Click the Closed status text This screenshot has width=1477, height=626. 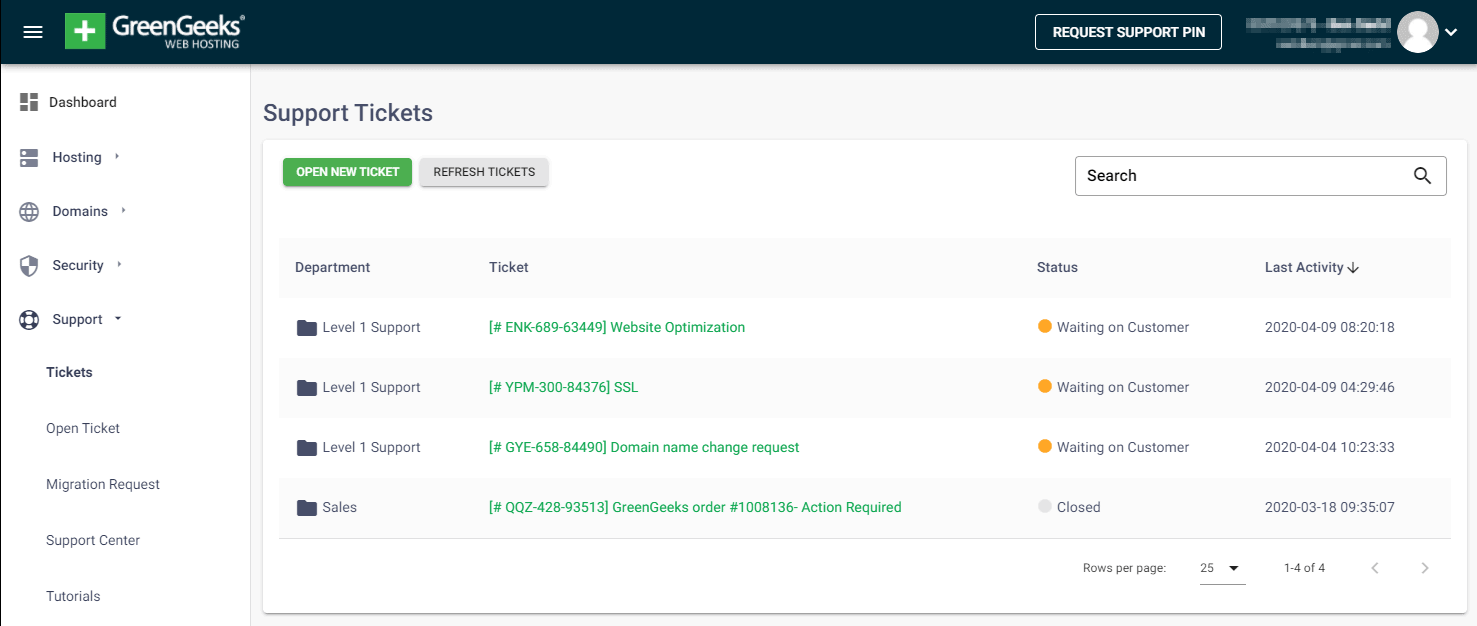(x=1078, y=507)
